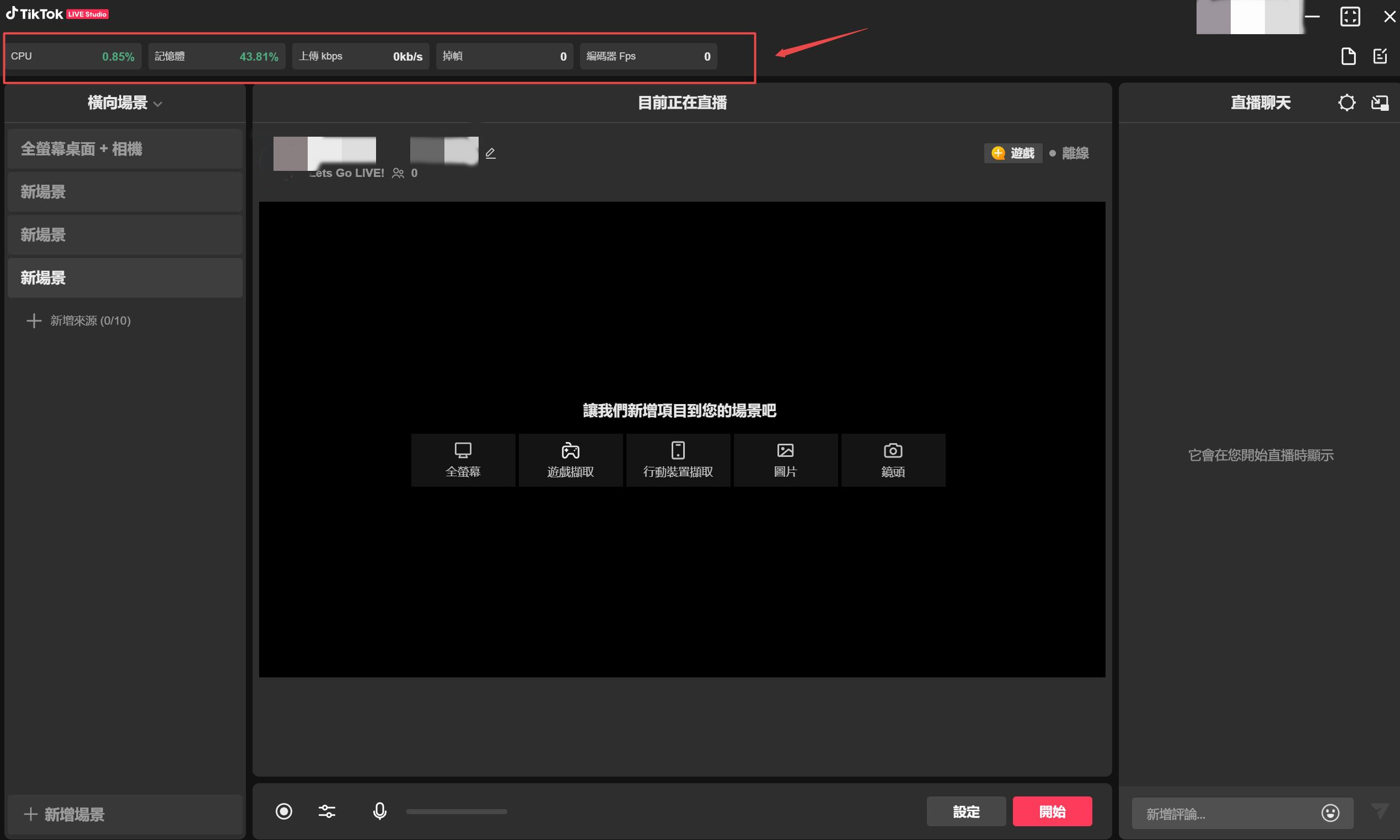Image resolution: width=1400 pixels, height=840 pixels.
Task: Open the emoji picker in comment box
Action: point(1330,813)
